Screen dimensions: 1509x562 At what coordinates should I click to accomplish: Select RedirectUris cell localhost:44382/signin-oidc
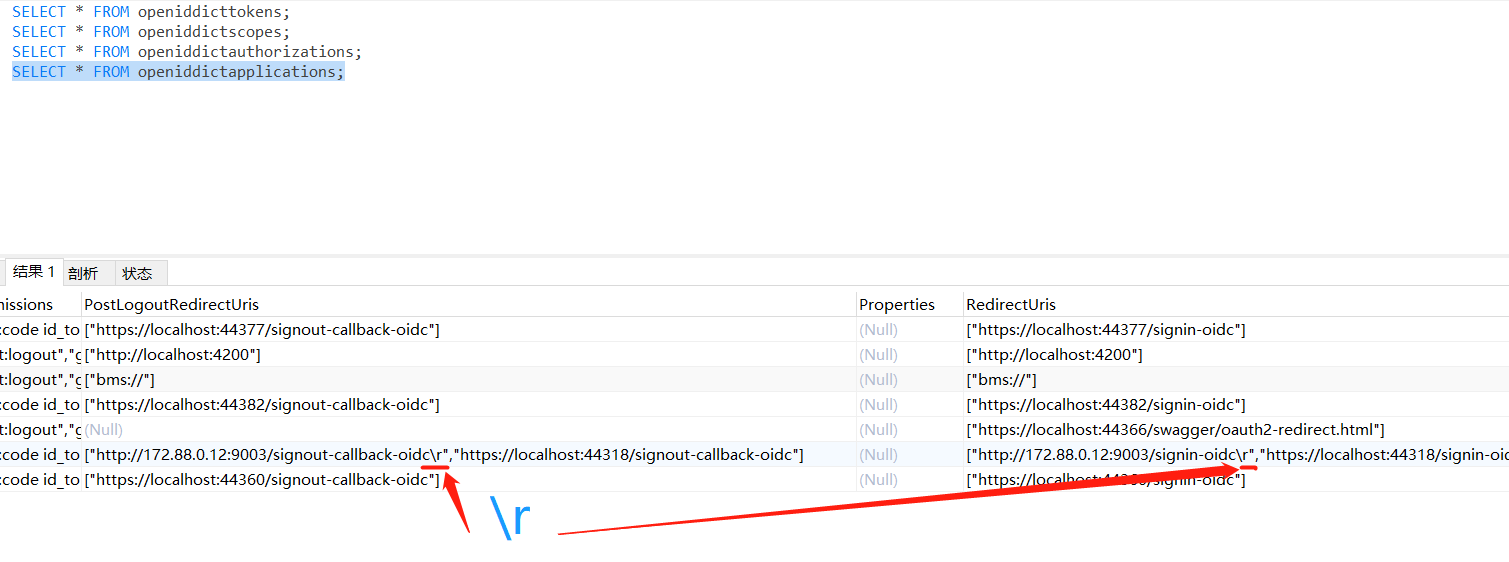1235,405
